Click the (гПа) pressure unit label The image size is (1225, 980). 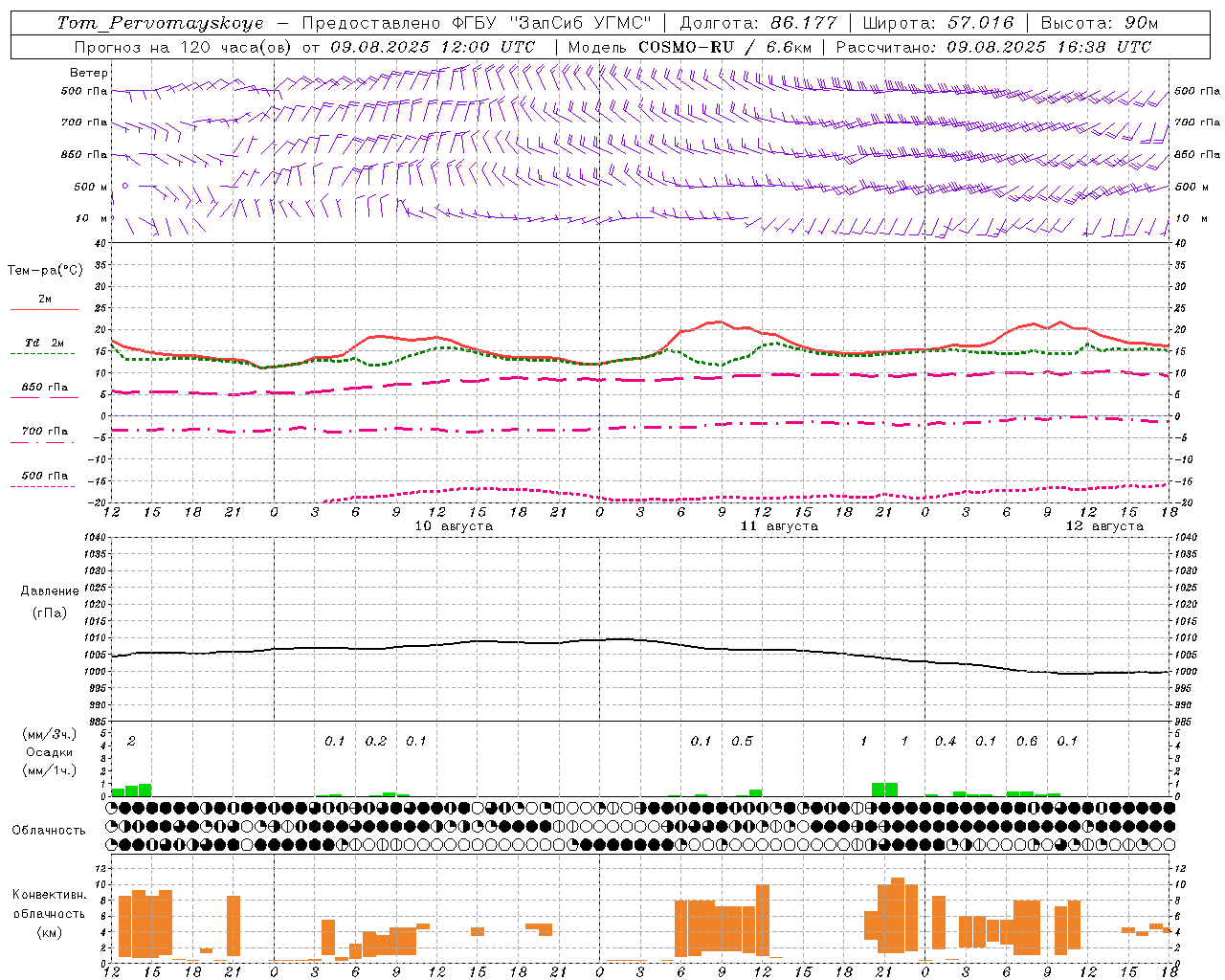(x=50, y=613)
